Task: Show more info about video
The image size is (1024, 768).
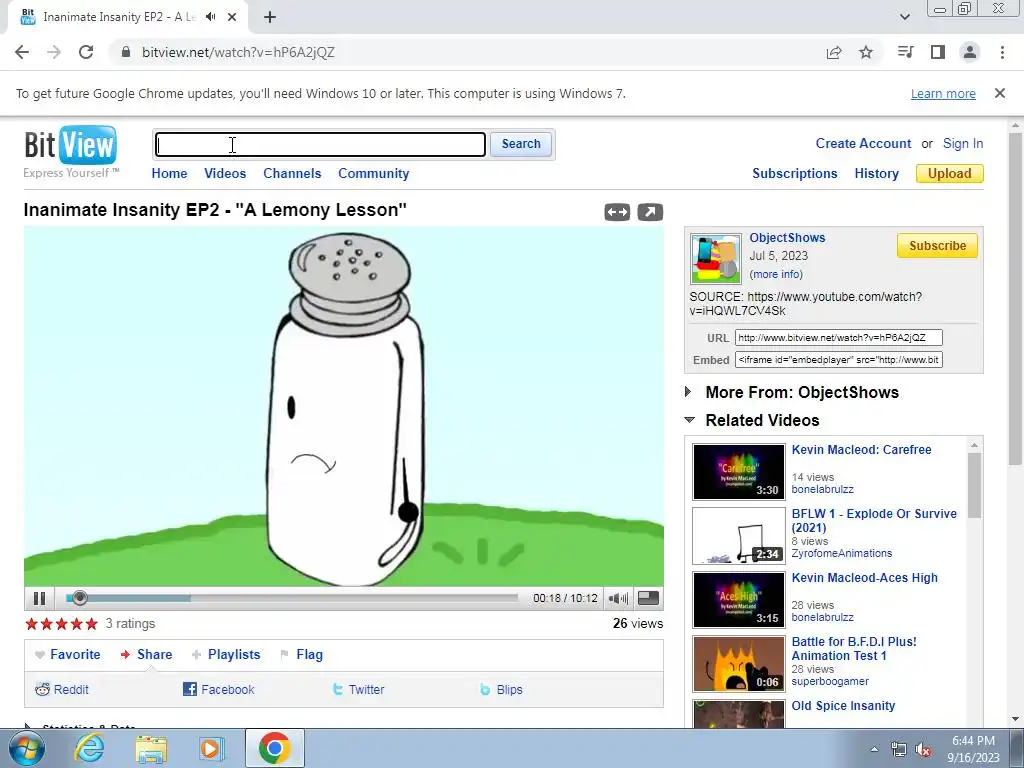Action: tap(776, 274)
